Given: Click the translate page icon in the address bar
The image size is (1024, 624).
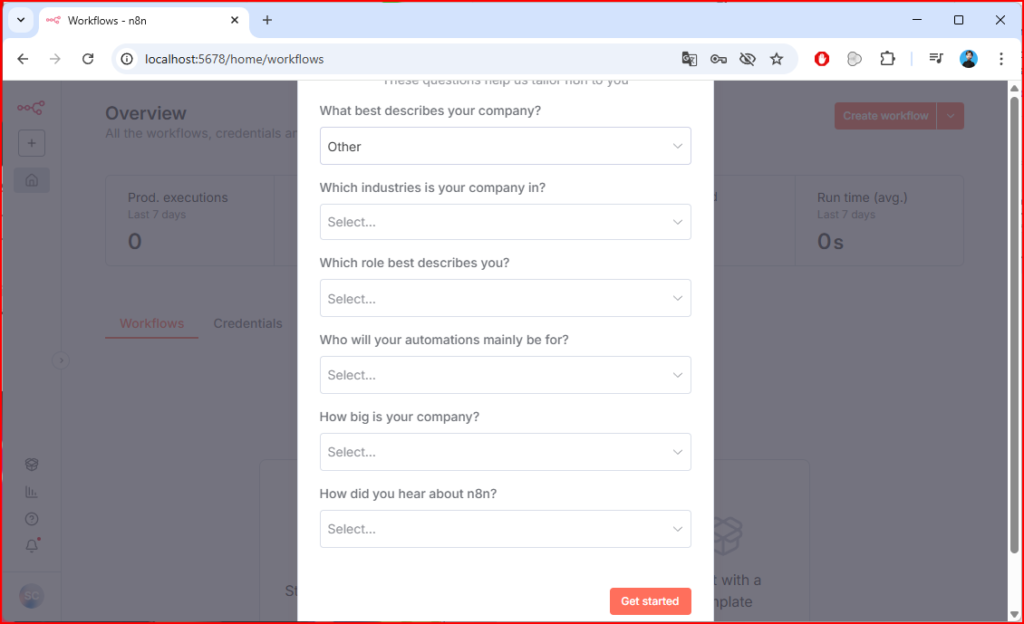Looking at the screenshot, I should tap(689, 59).
